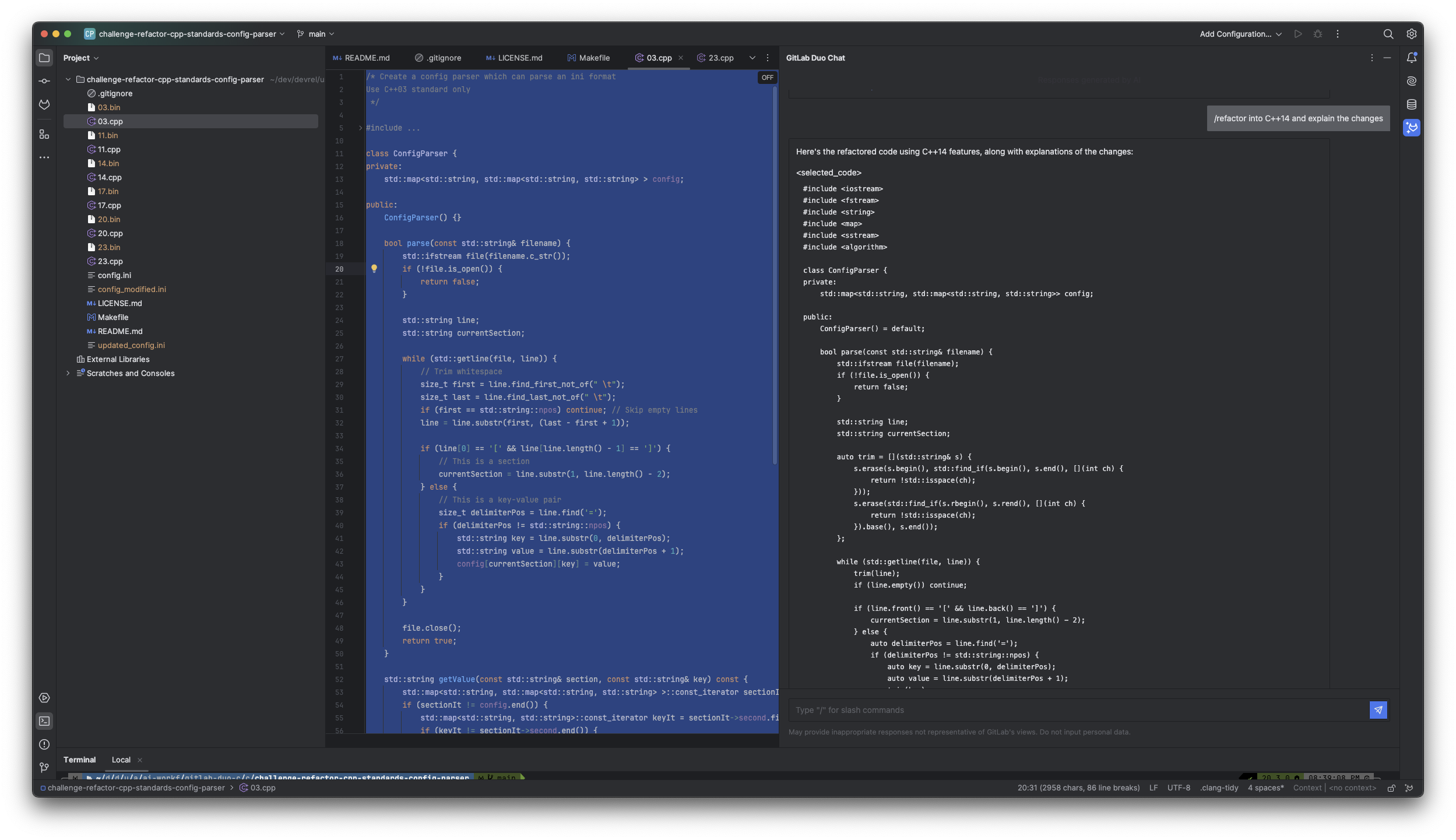Open the Git tool window icon in the bottom-left

[x=44, y=768]
